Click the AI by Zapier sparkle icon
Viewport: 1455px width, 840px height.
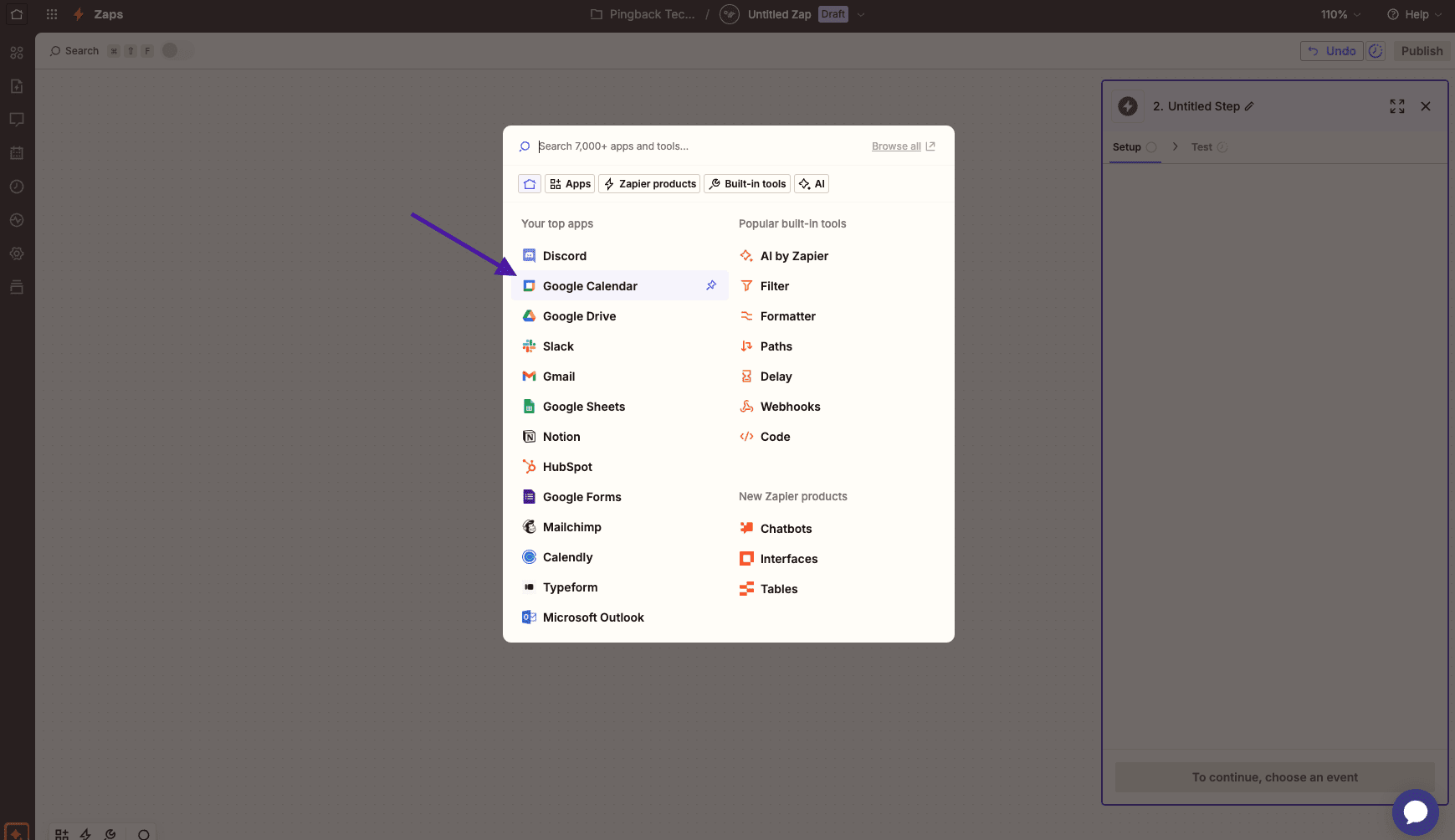pyautogui.click(x=746, y=255)
